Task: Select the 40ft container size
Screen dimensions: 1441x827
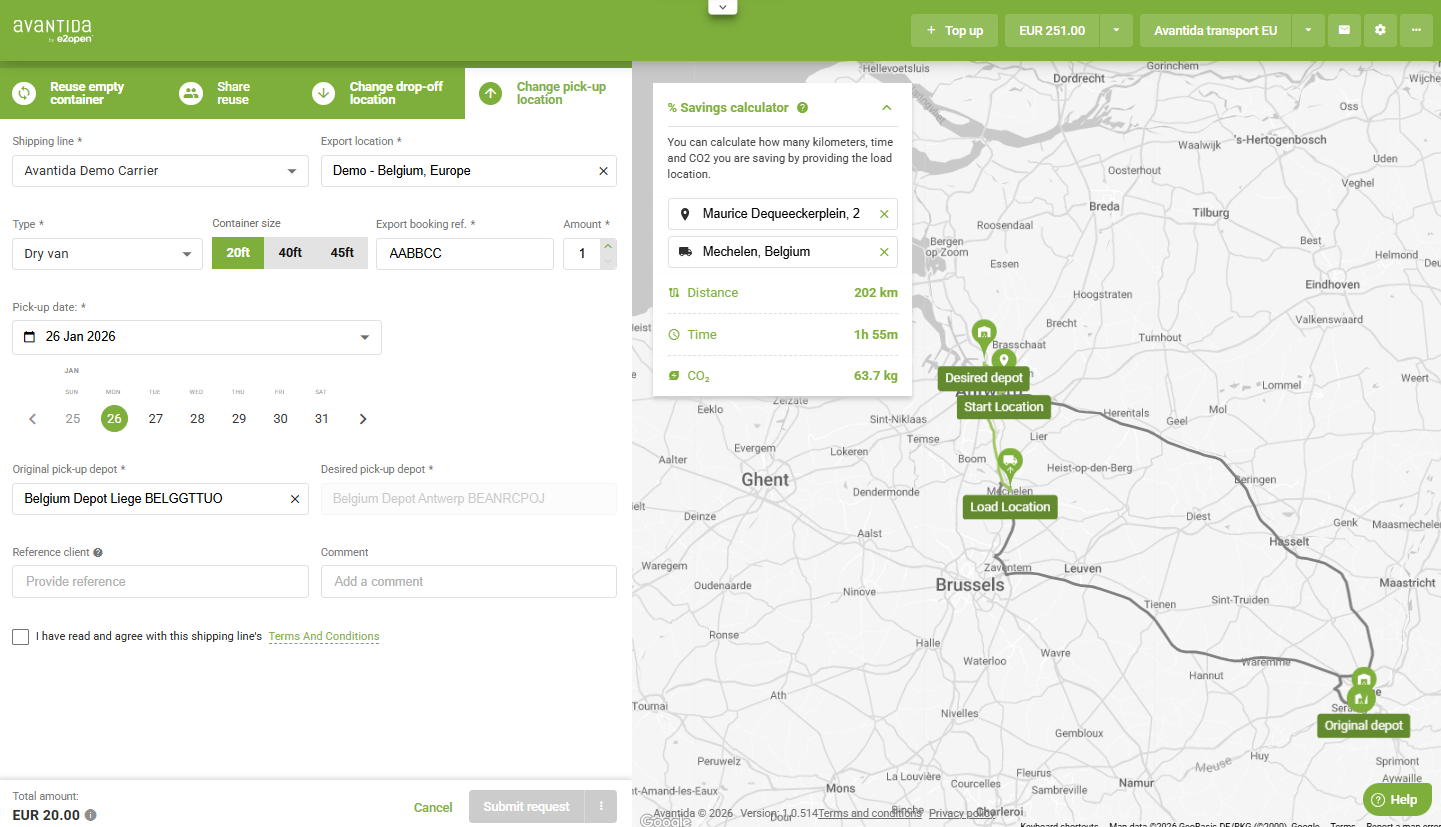Action: click(x=290, y=253)
